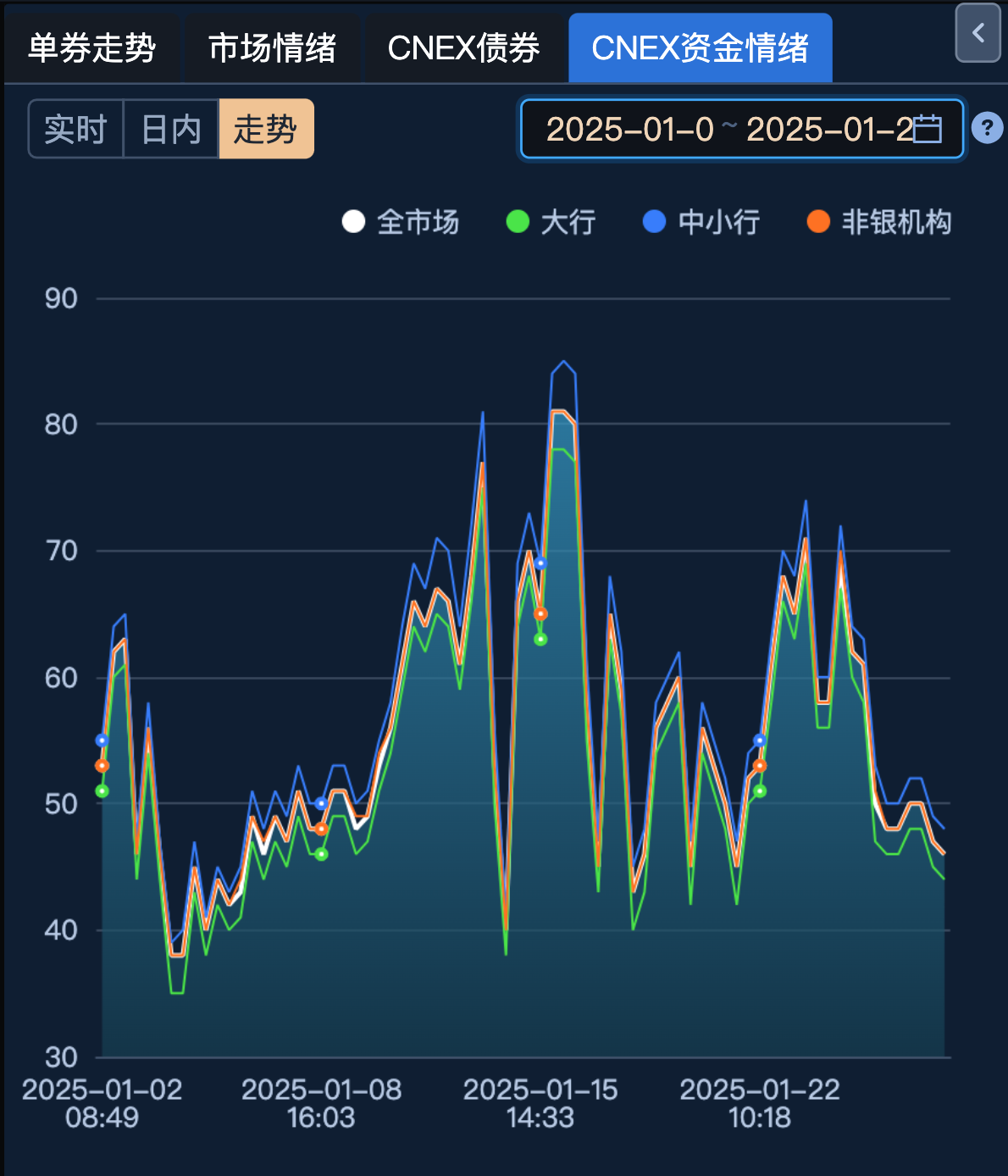Viewport: 1008px width, 1176px height.
Task: Switch to 日内 mode
Action: [x=169, y=129]
